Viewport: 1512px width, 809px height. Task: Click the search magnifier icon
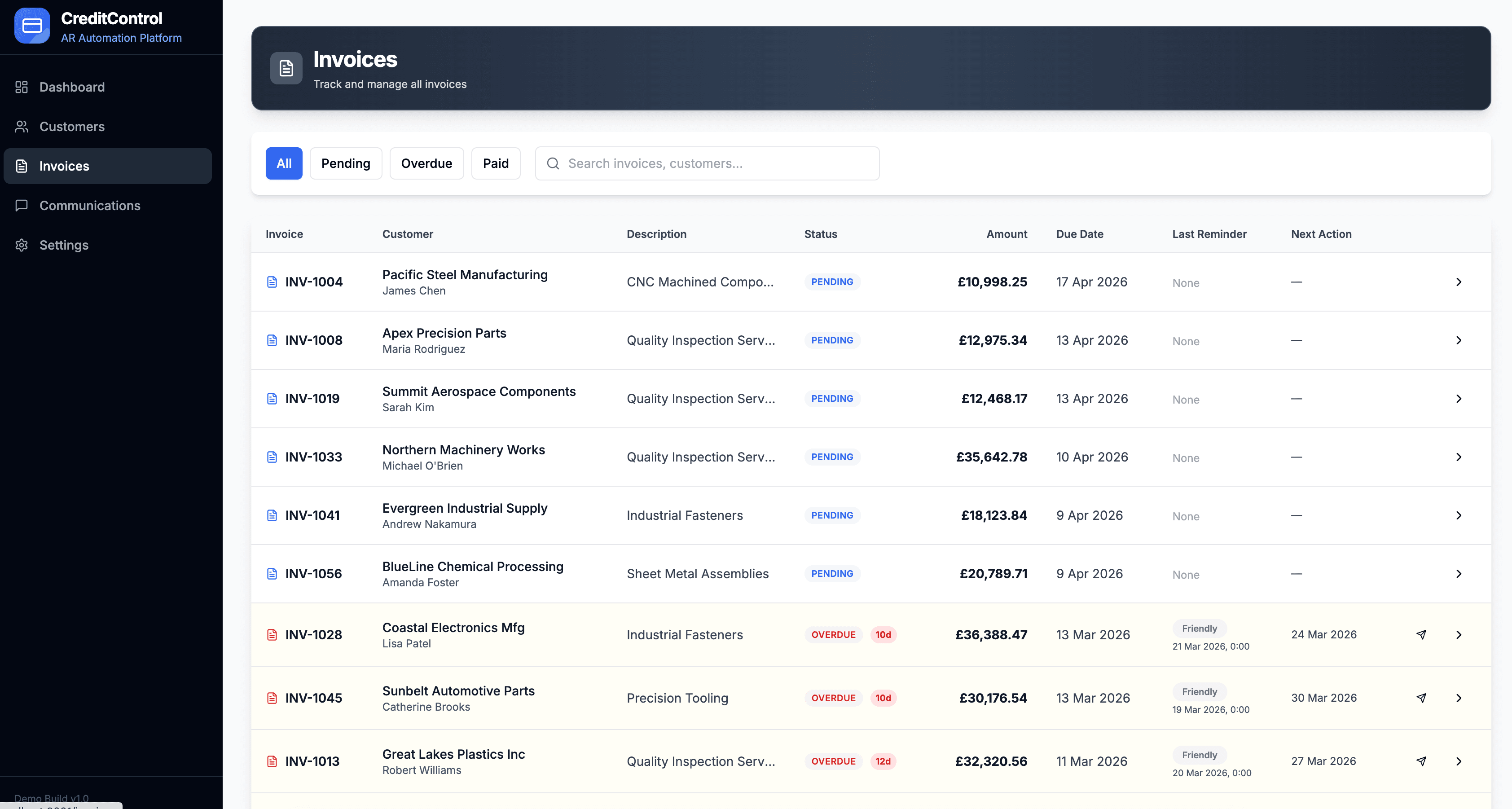tap(552, 163)
